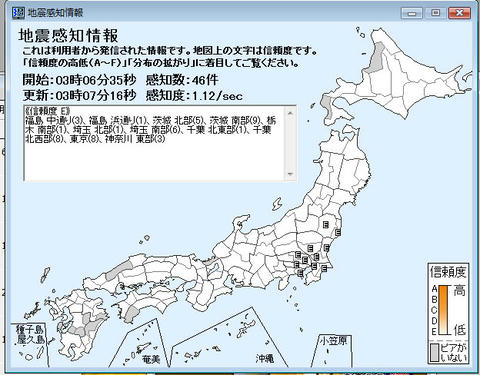The height and width of the screenshot is (375, 480).
Task: Click '東京(8)' entry in the list
Action: pos(85,139)
